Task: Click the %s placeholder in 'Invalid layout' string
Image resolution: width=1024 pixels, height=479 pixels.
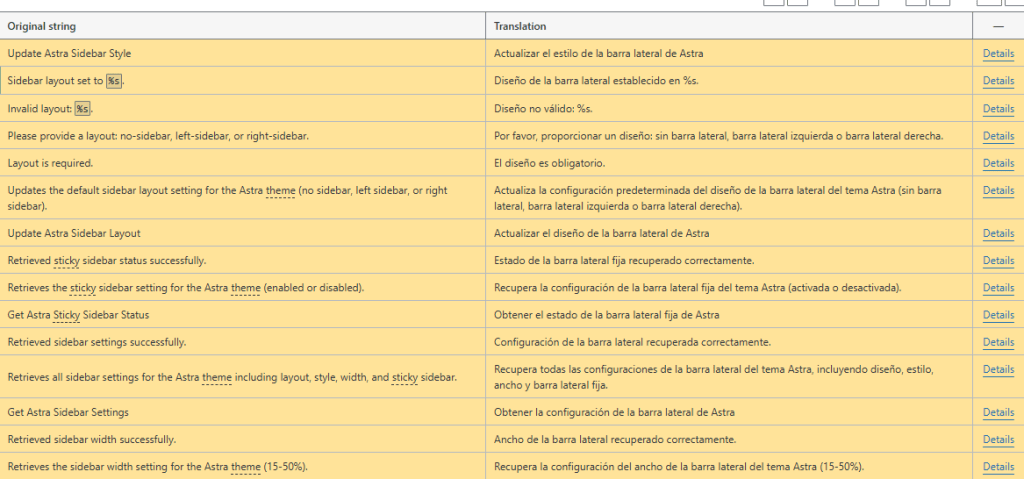Action: [x=82, y=109]
